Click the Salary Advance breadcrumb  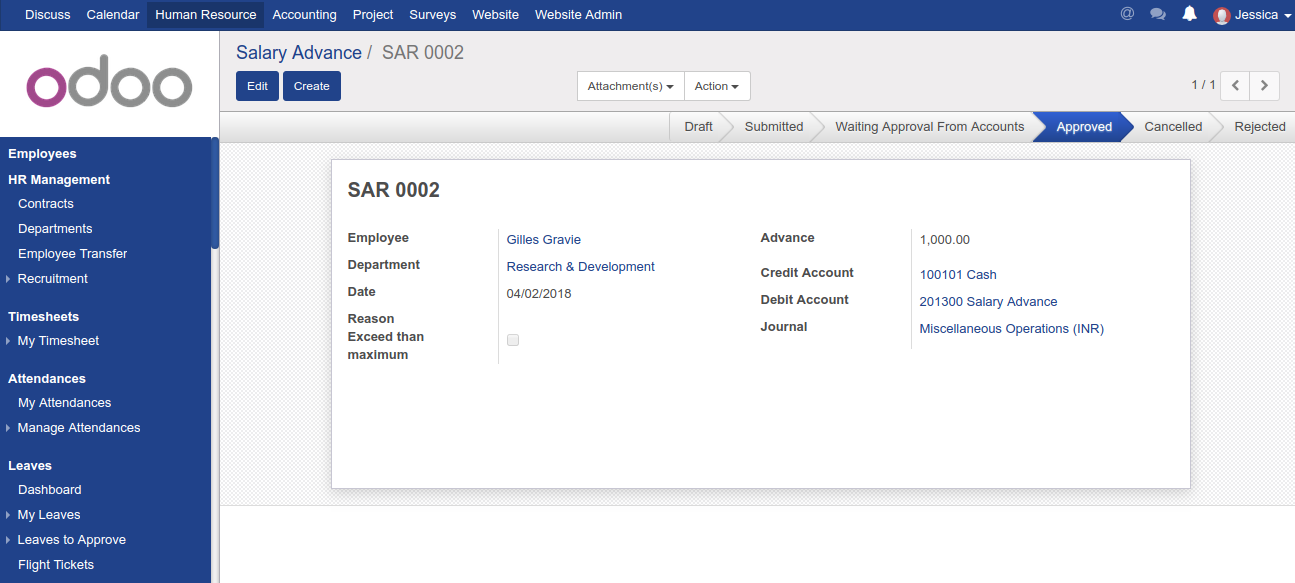pos(298,53)
